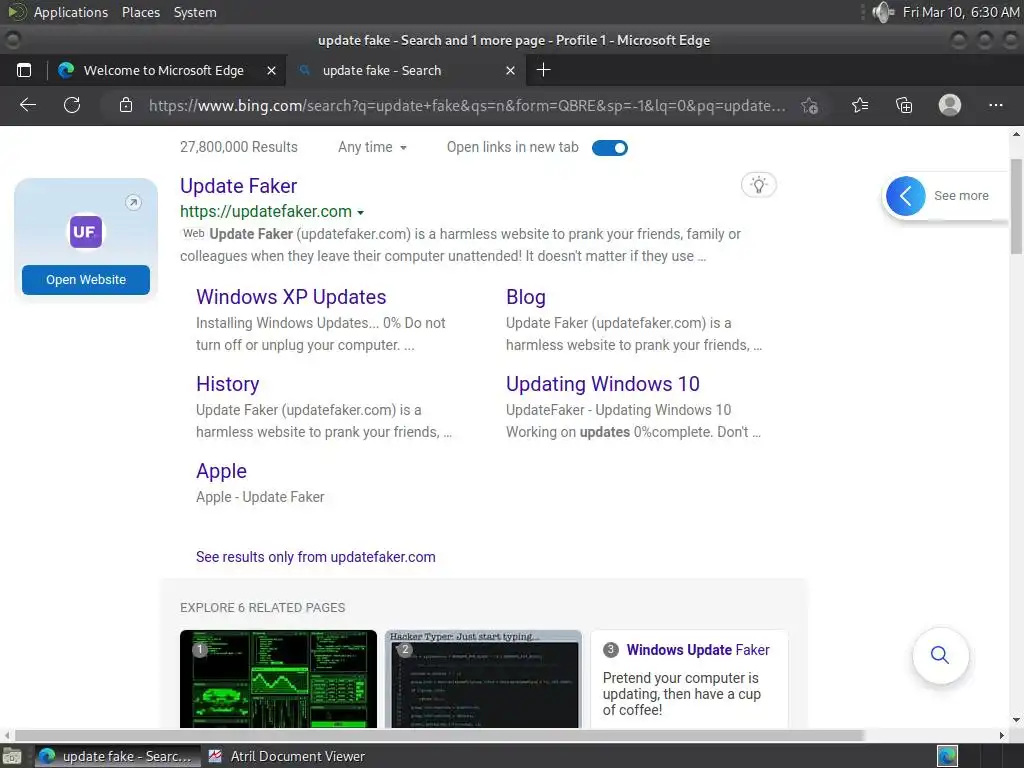This screenshot has height=768, width=1024.
Task: Switch to Atril Document Viewer taskbar item
Action: (x=287, y=756)
